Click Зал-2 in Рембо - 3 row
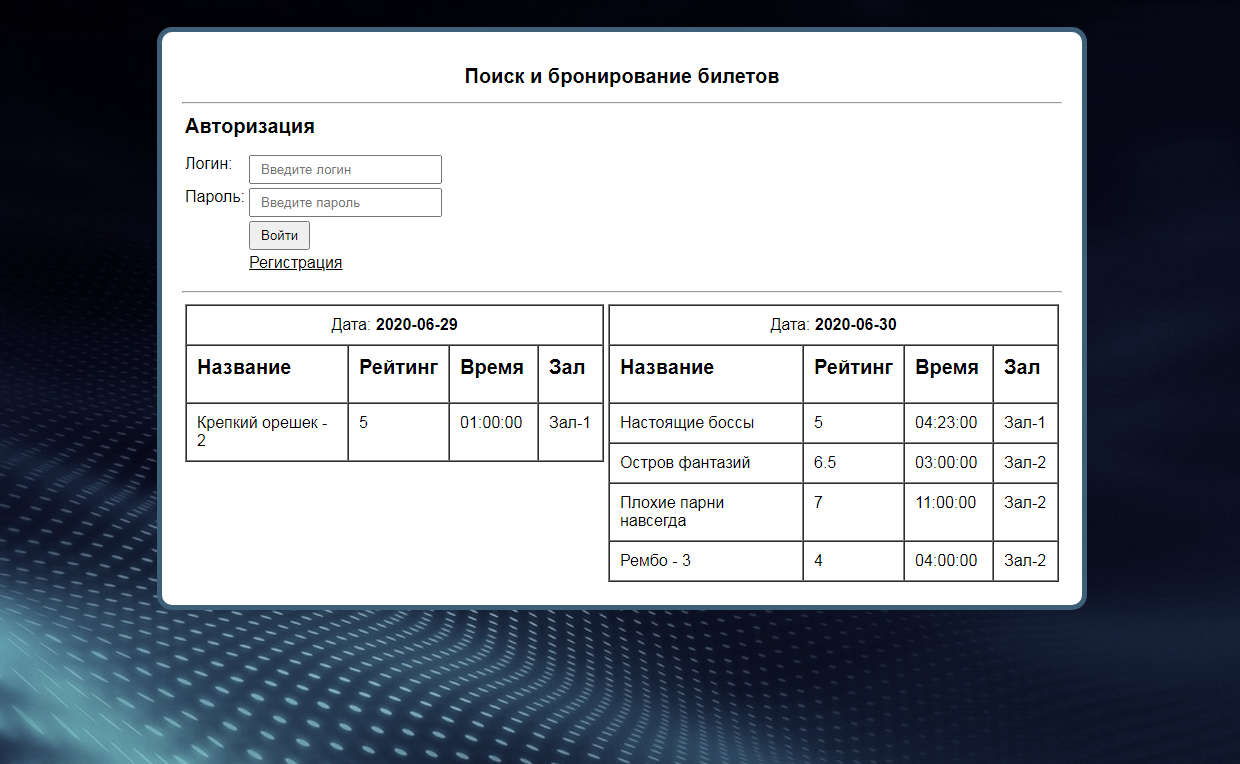 tap(1025, 561)
